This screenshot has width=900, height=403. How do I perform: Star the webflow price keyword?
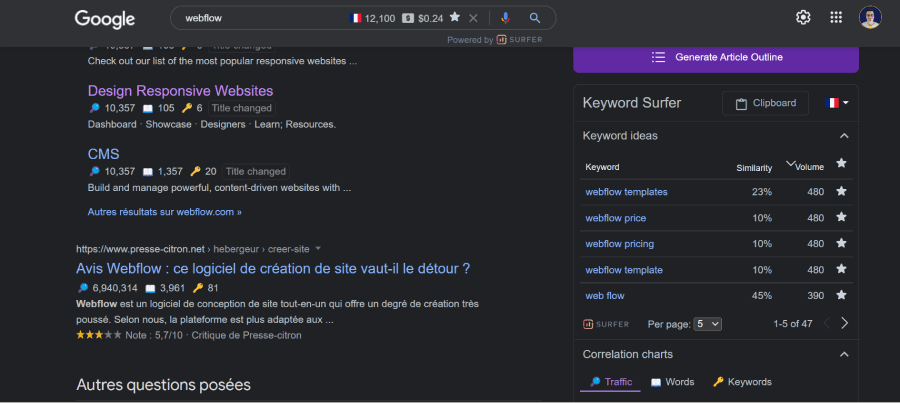coord(841,217)
